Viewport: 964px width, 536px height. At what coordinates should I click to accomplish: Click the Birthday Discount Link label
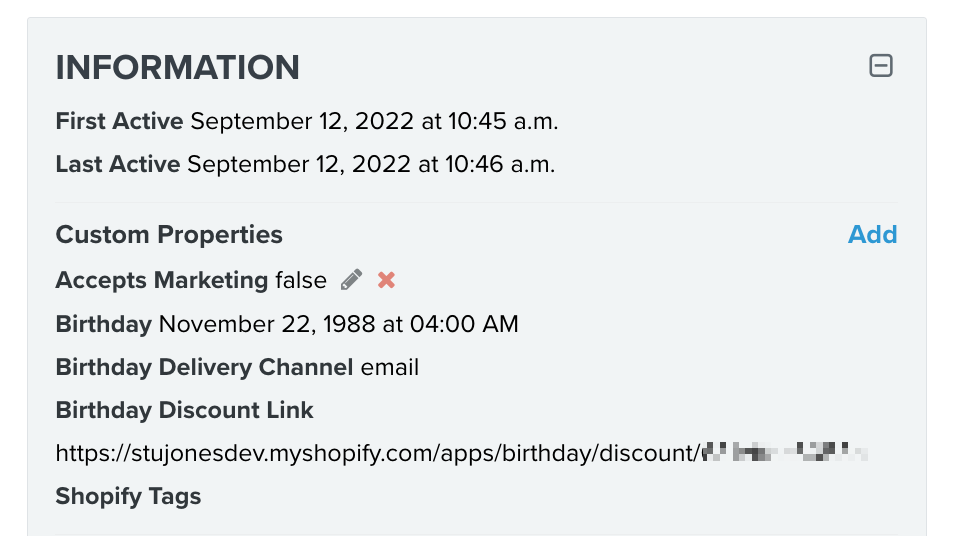184,410
